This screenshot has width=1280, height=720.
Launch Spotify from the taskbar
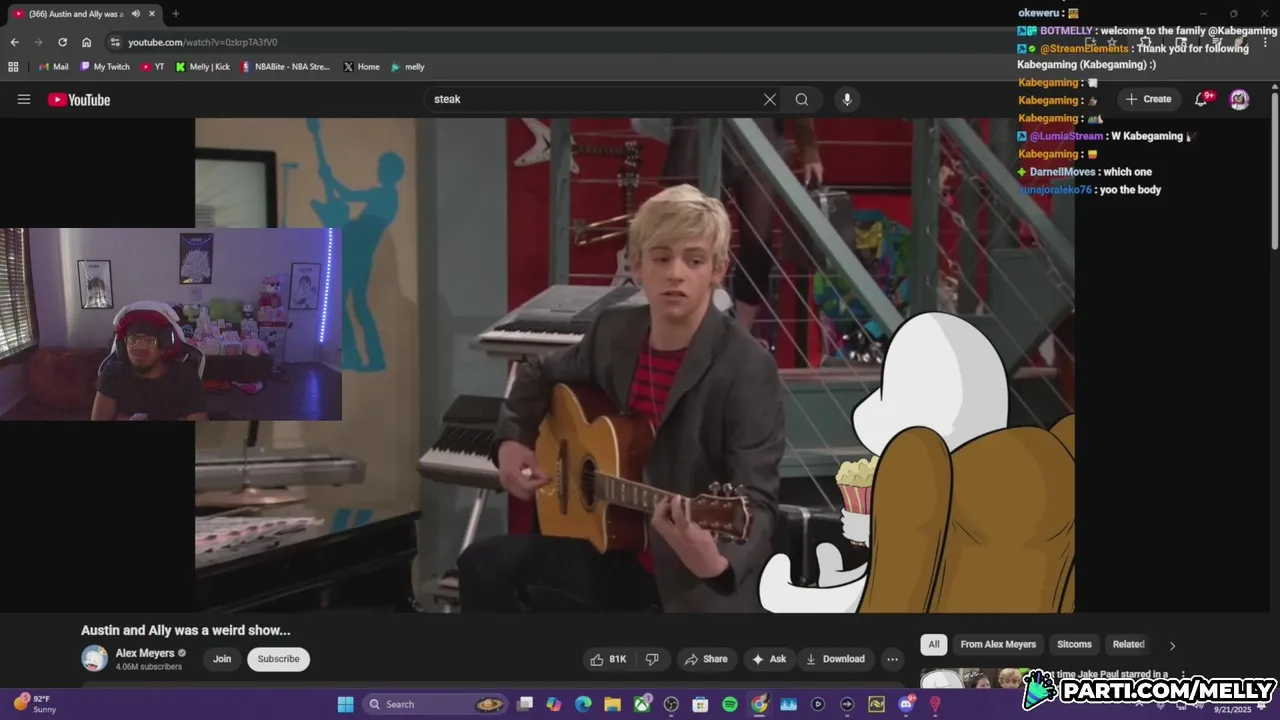[730, 704]
